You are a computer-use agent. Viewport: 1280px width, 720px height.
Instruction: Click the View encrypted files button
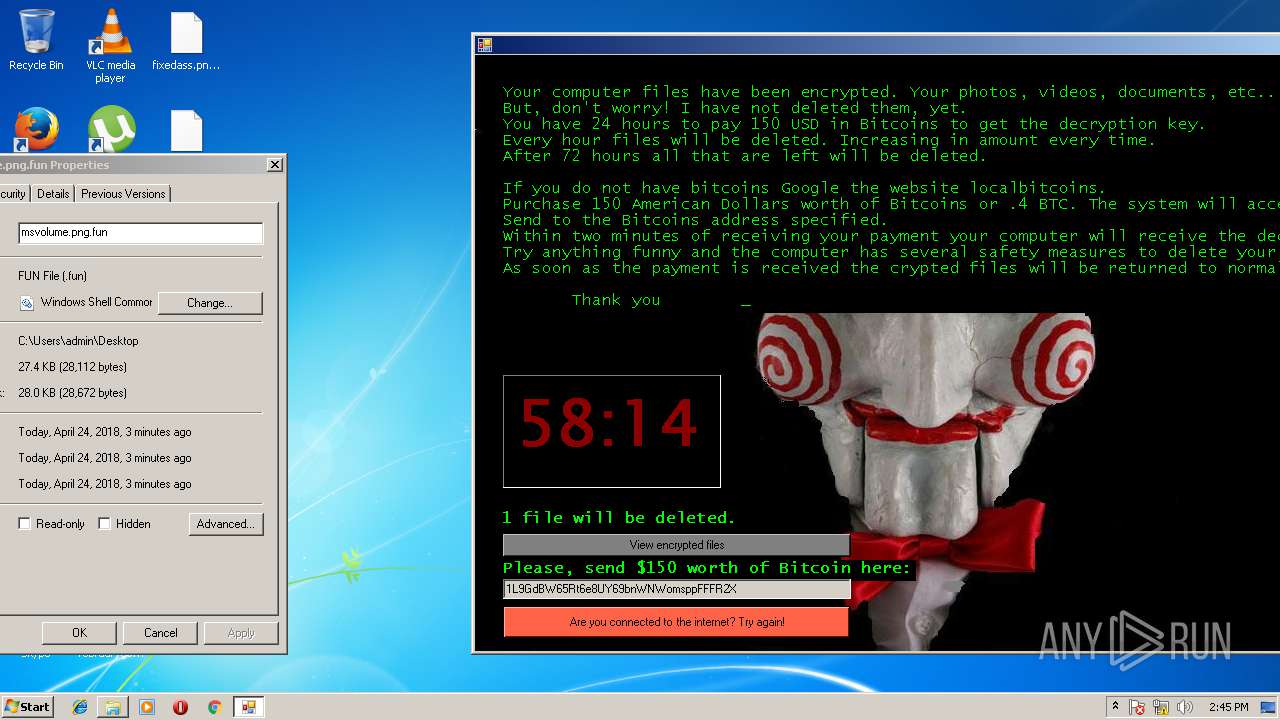tap(676, 545)
